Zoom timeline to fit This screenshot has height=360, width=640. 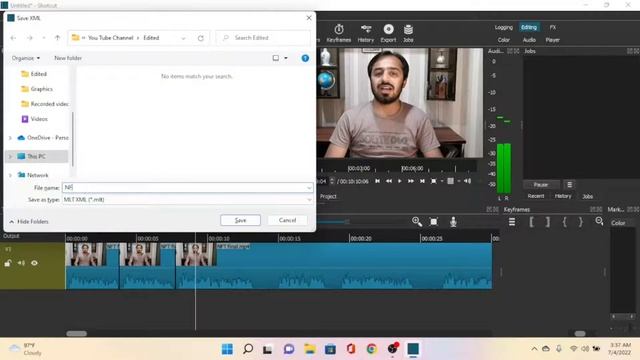click(x=434, y=222)
